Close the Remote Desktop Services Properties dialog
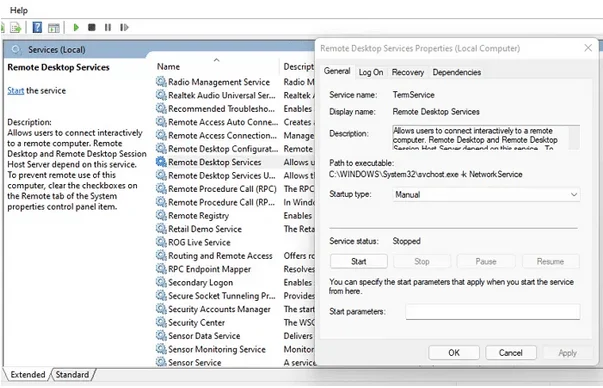Viewport: 603px width, 388px height. tap(588, 48)
